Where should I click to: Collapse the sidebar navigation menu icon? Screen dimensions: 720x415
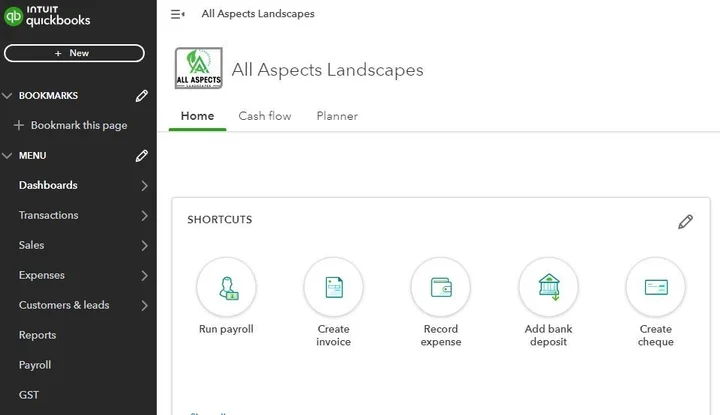click(x=178, y=14)
